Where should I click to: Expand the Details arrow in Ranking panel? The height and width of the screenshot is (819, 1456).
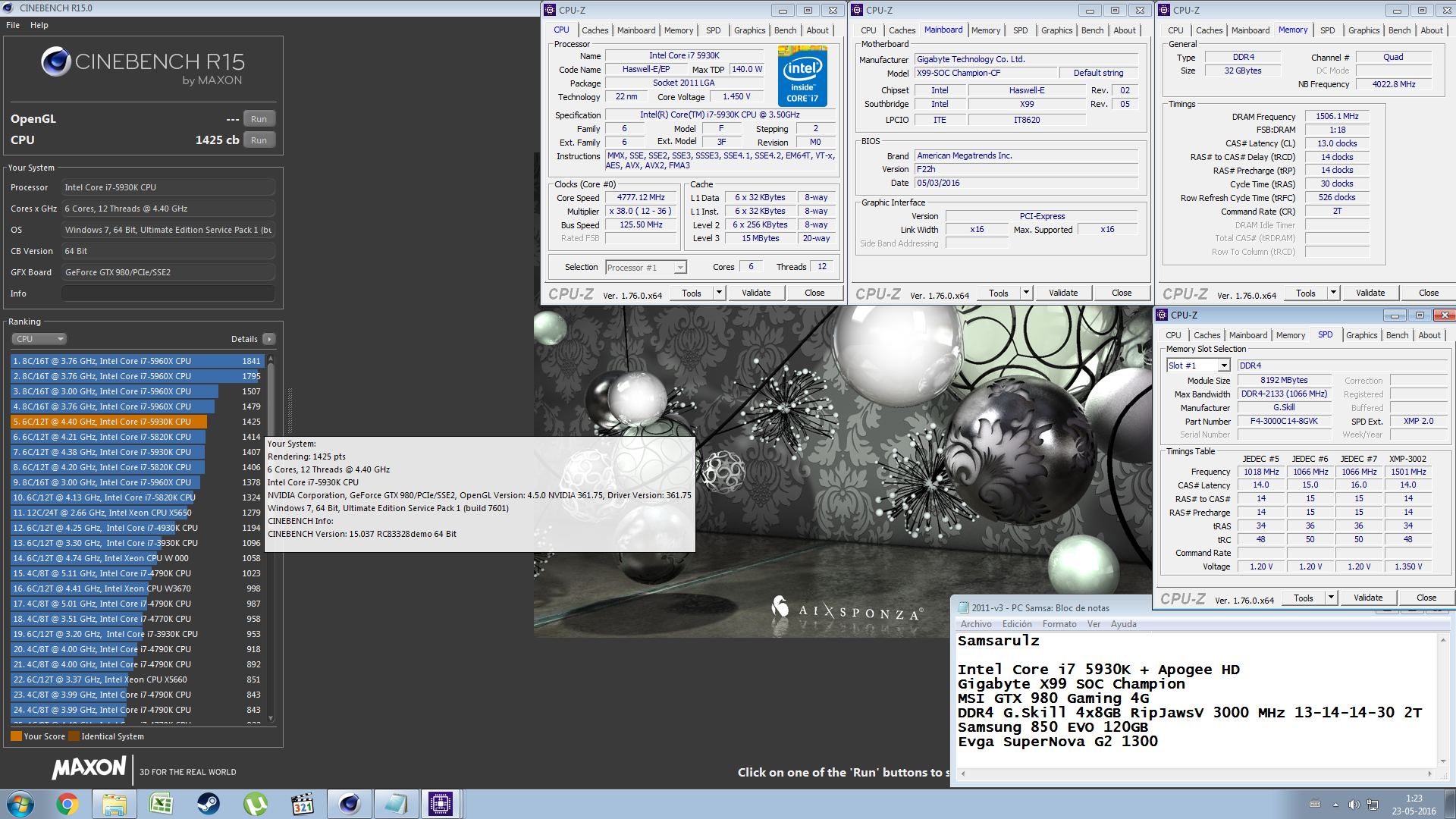tap(269, 339)
